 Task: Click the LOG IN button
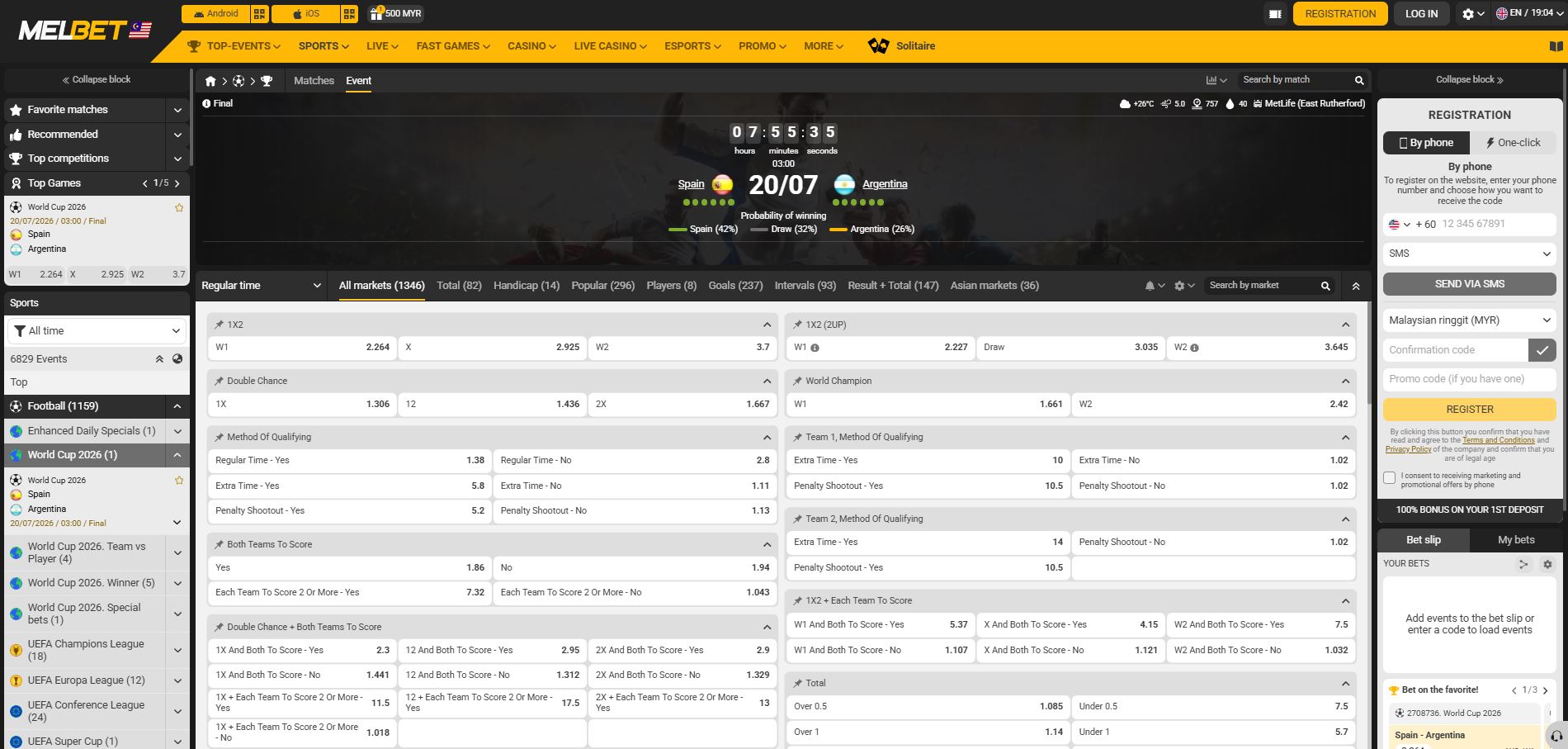[x=1421, y=13]
